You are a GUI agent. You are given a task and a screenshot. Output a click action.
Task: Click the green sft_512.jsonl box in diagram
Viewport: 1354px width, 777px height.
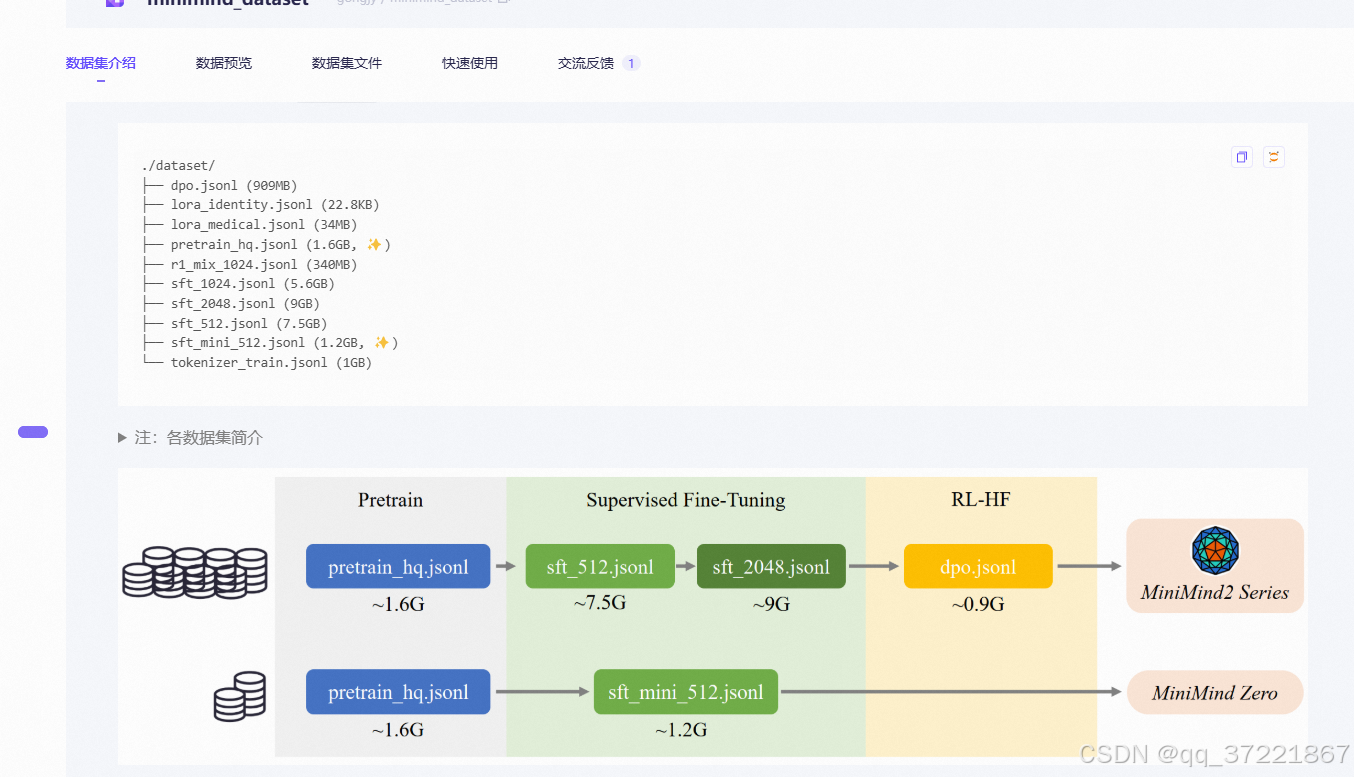click(600, 566)
